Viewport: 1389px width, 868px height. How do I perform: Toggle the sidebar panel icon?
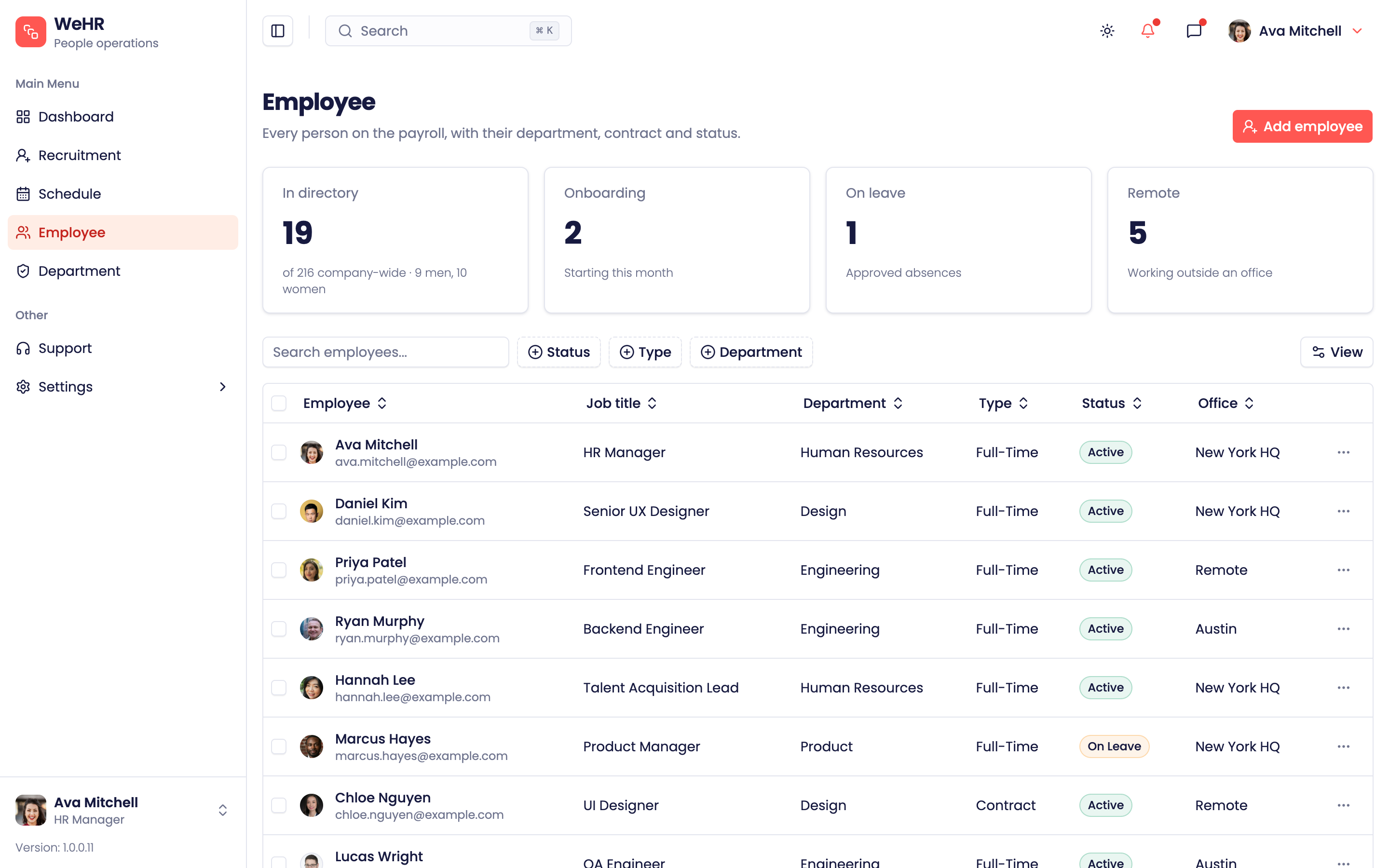278,31
